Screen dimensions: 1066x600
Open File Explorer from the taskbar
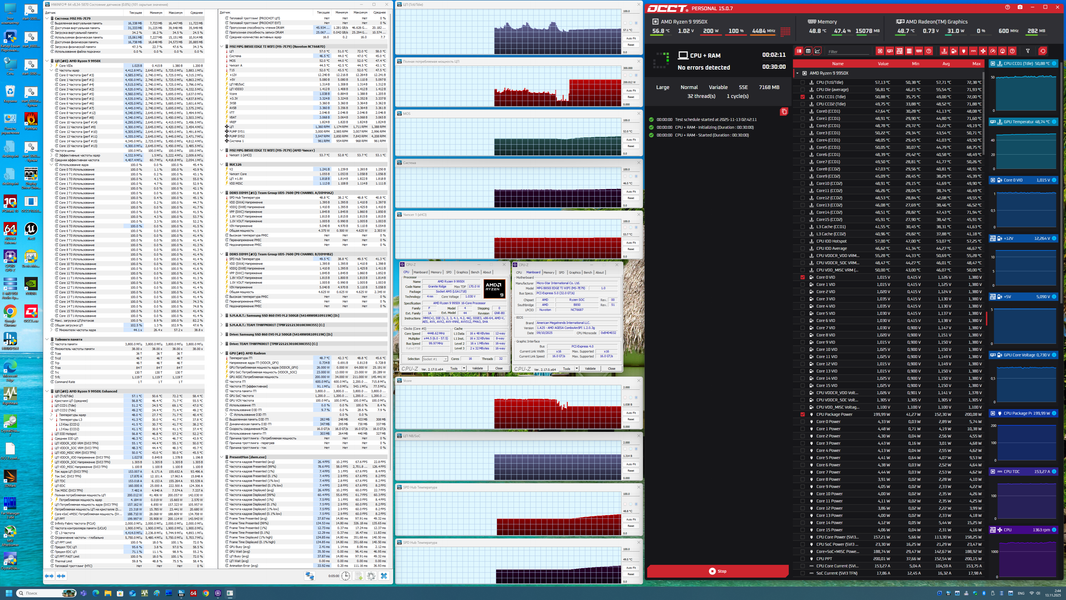point(108,593)
